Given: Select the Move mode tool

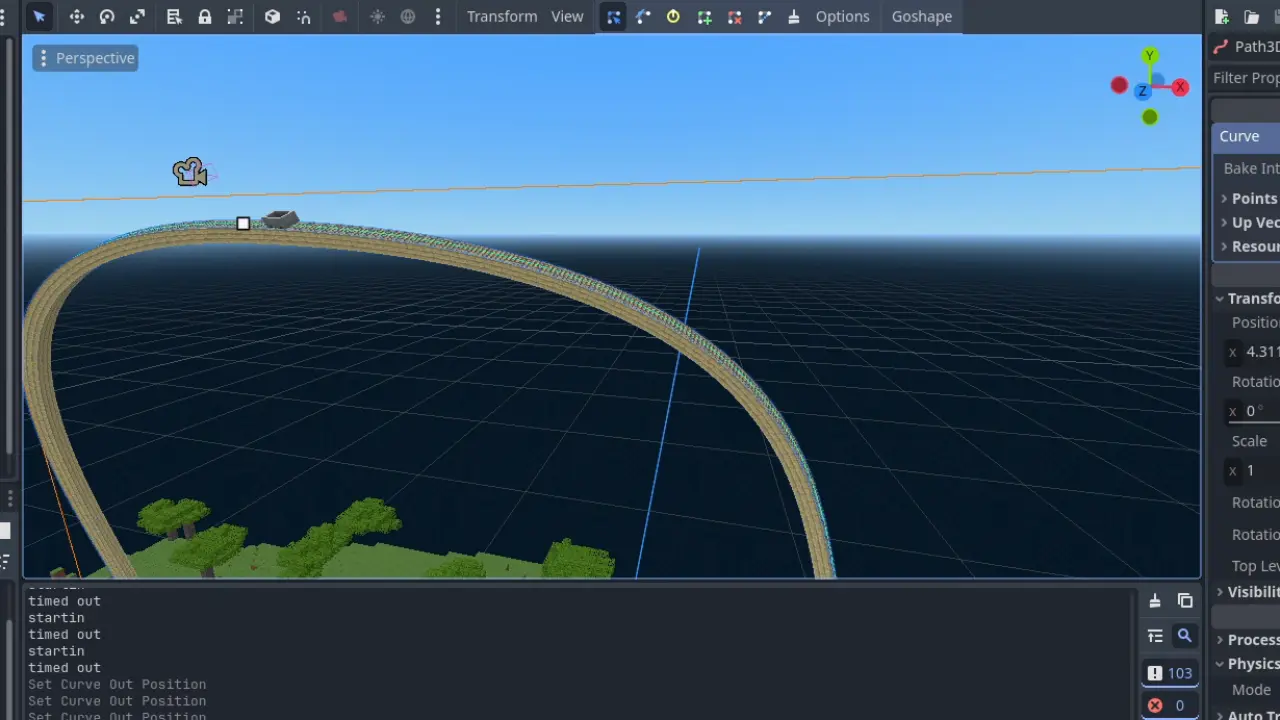Looking at the screenshot, I should (x=76, y=17).
